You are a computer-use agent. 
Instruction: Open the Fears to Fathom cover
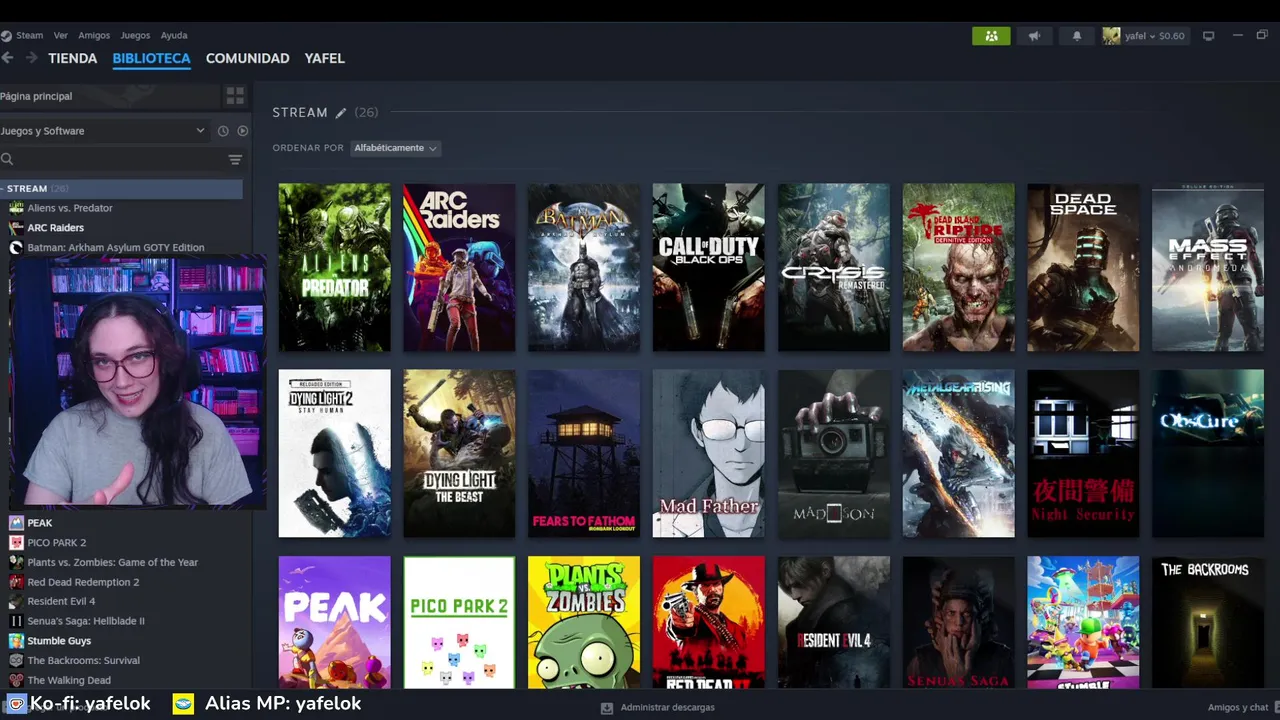click(584, 454)
